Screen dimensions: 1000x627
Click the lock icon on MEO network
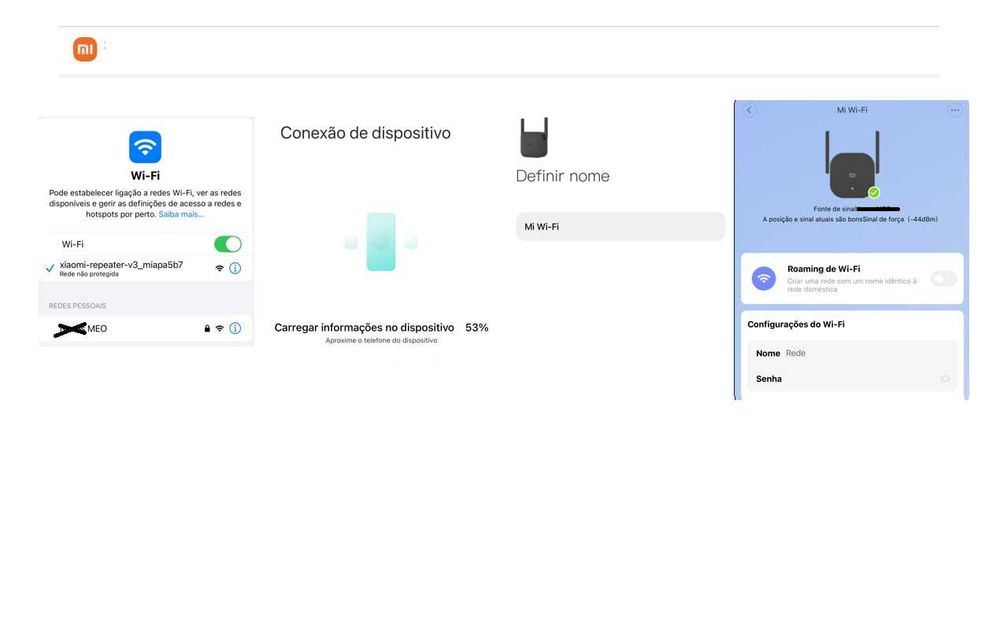(x=207, y=328)
